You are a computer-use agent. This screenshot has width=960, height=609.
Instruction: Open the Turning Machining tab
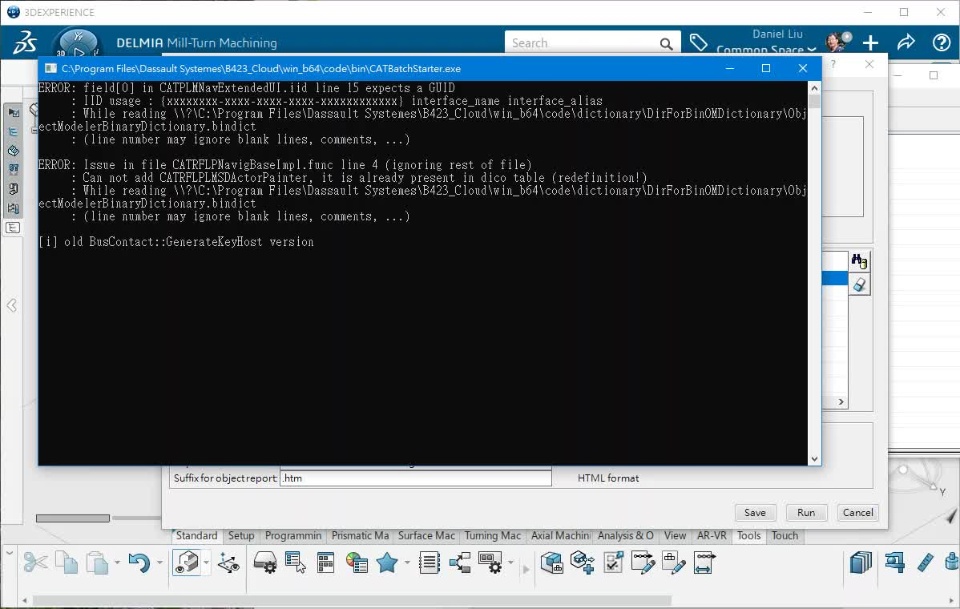coord(492,536)
